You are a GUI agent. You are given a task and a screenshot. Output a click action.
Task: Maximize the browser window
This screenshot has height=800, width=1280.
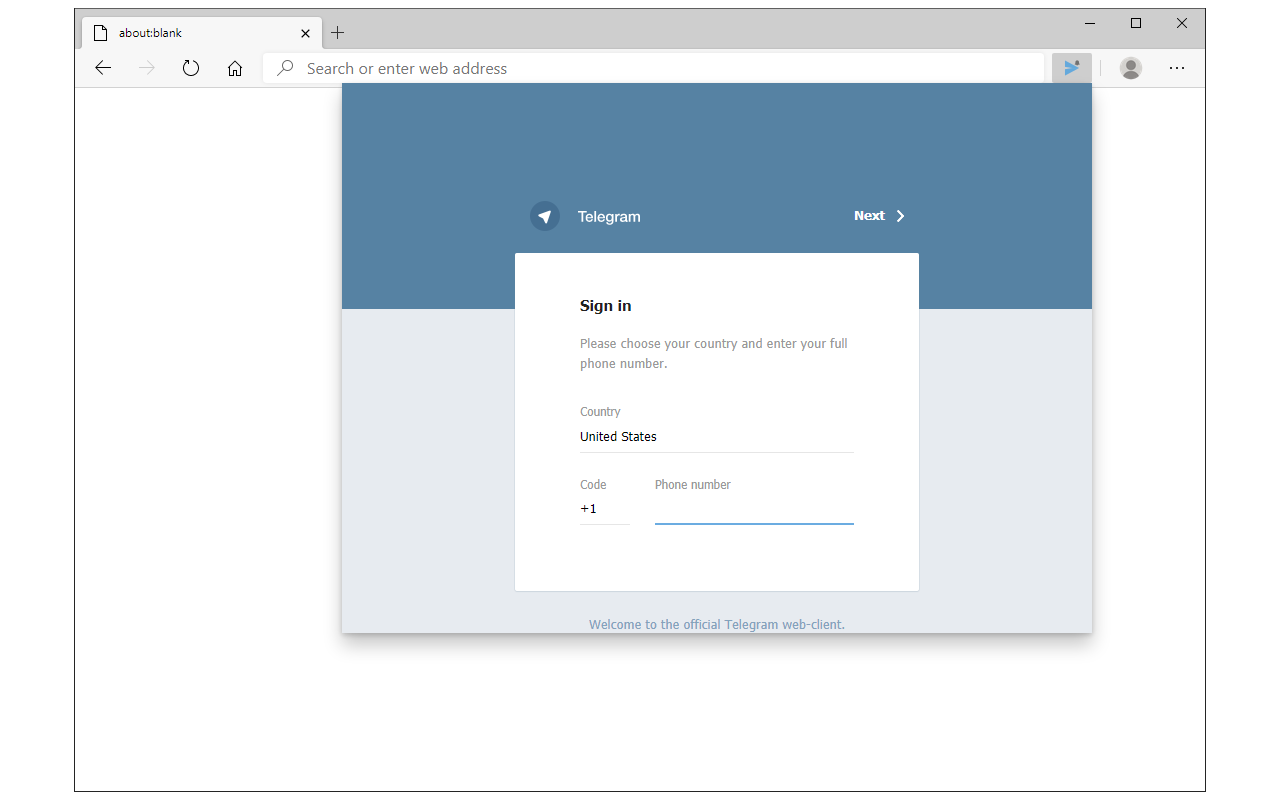pyautogui.click(x=1136, y=23)
